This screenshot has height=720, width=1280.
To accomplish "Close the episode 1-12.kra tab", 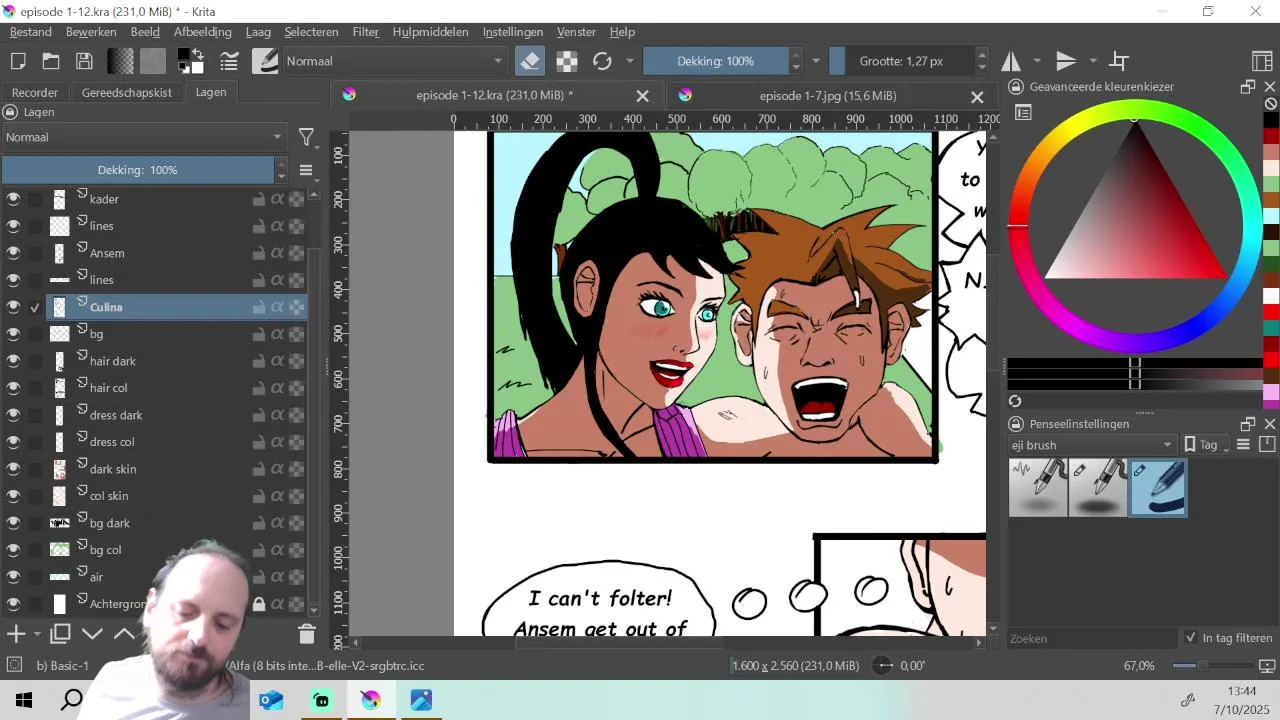I will tap(642, 96).
